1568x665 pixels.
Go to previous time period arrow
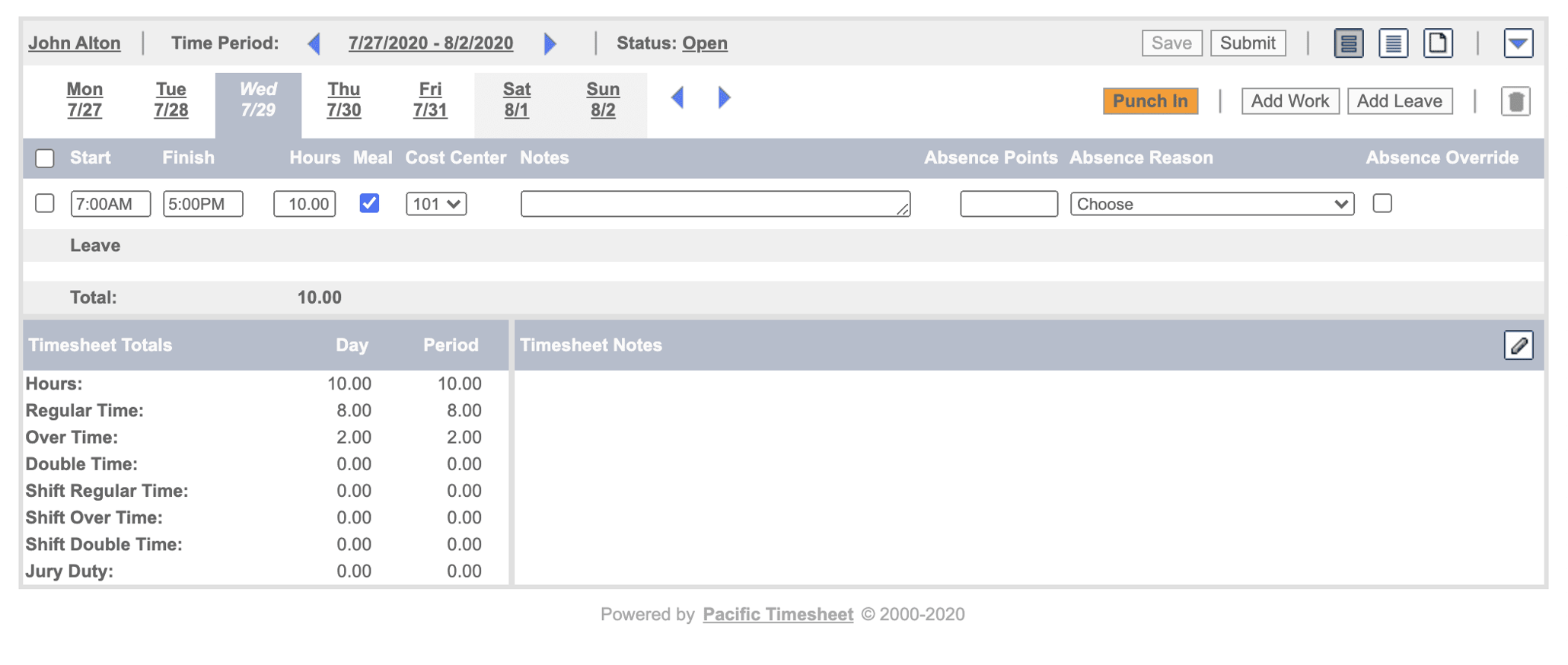(x=314, y=43)
